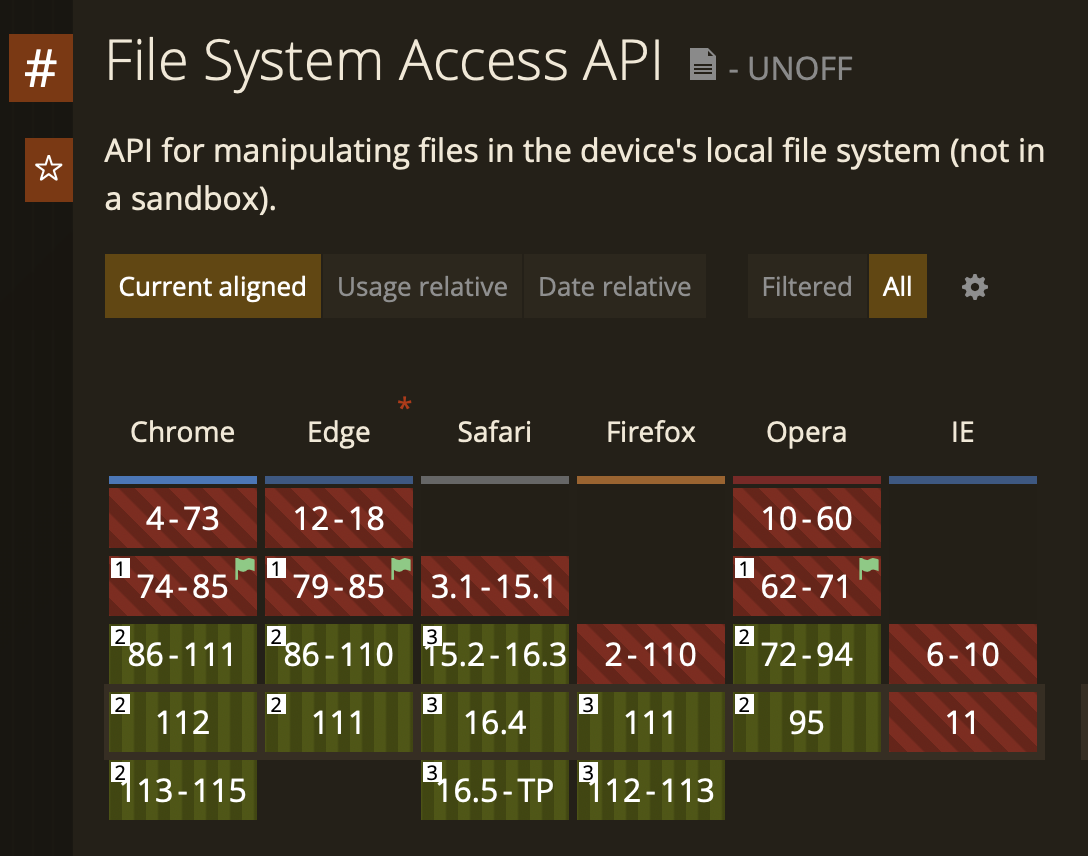Click the Chrome column header

pyautogui.click(x=182, y=432)
